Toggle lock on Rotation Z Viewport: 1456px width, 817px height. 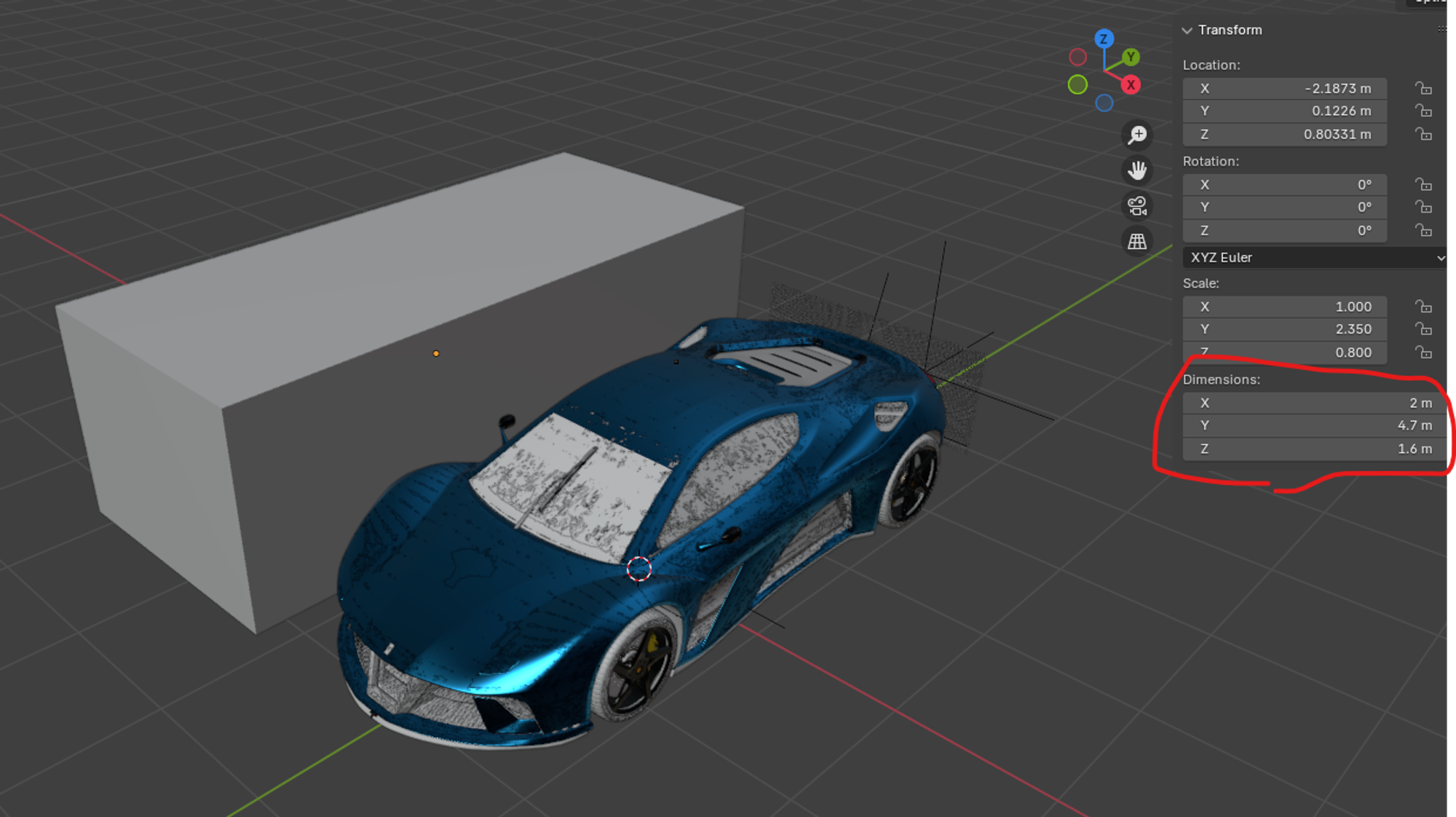point(1423,230)
